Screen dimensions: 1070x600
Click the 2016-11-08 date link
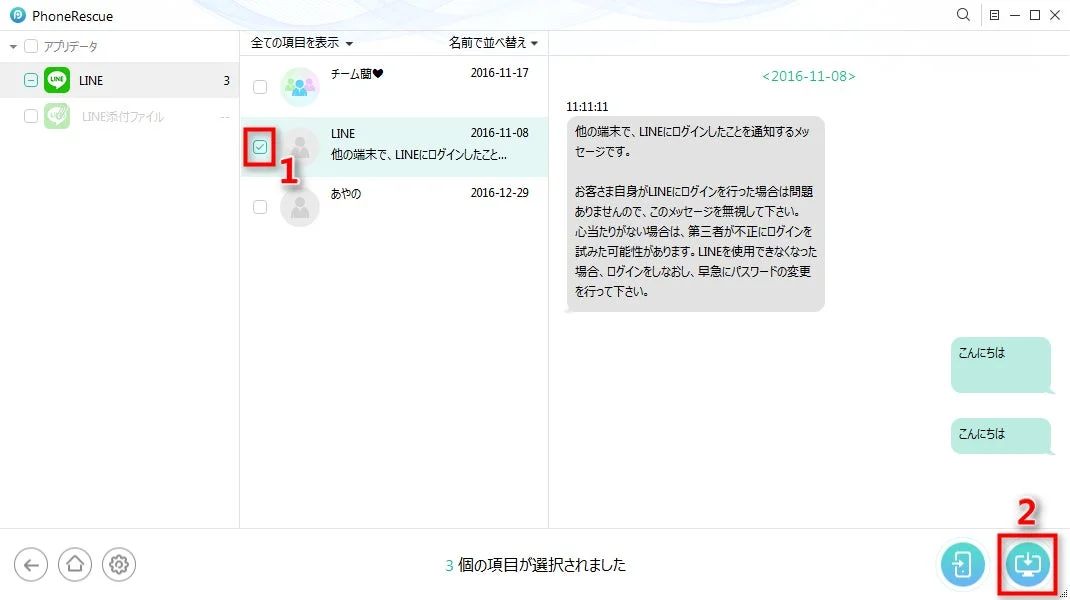808,75
